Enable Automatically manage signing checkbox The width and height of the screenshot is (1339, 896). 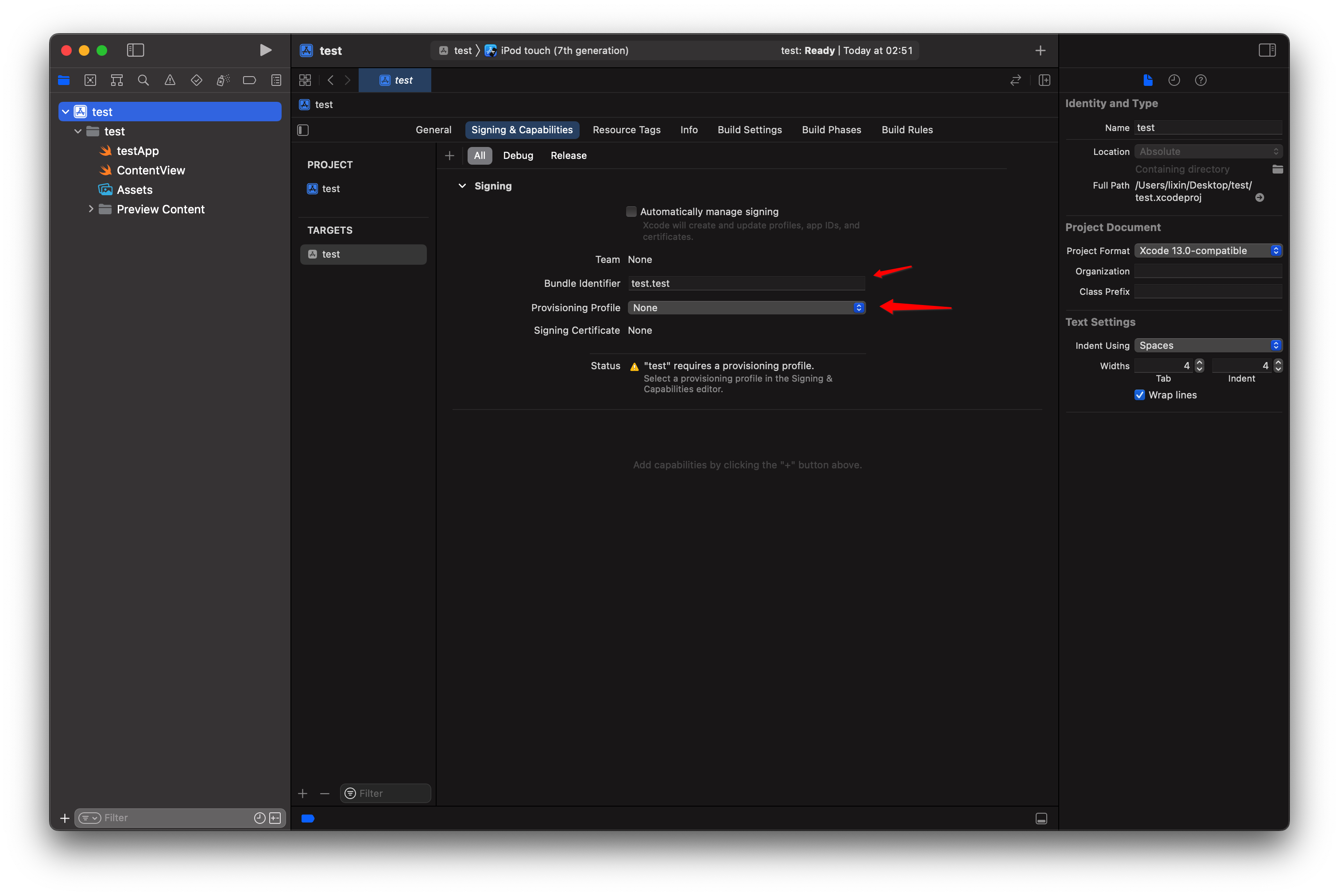631,212
